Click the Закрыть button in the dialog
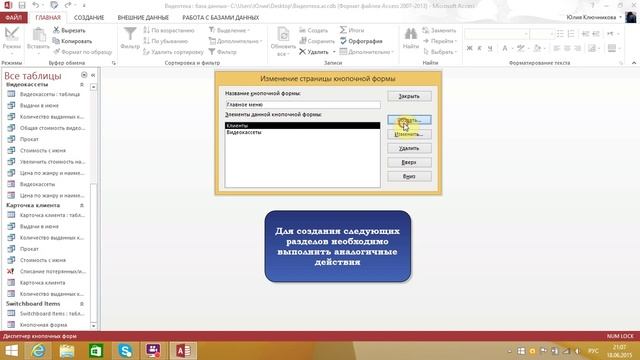Screen dimensions: 640x360 [409, 96]
